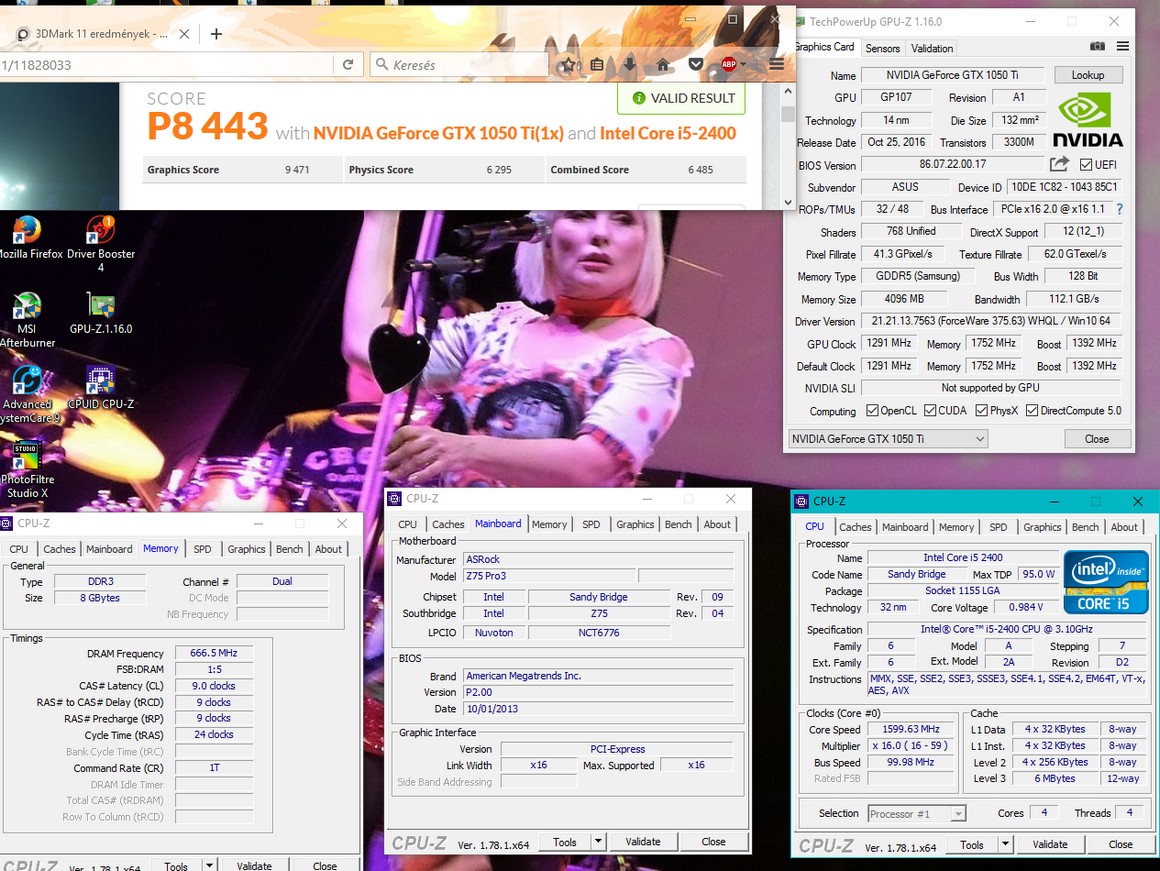This screenshot has width=1160, height=871.
Task: Click the Firefox reload page icon
Action: coord(348,64)
